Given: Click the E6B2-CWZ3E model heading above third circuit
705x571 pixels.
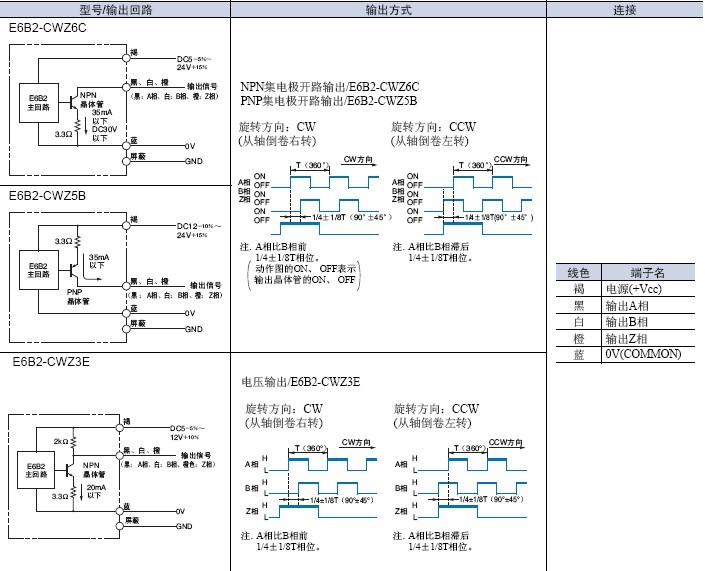Looking at the screenshot, I should (51, 361).
